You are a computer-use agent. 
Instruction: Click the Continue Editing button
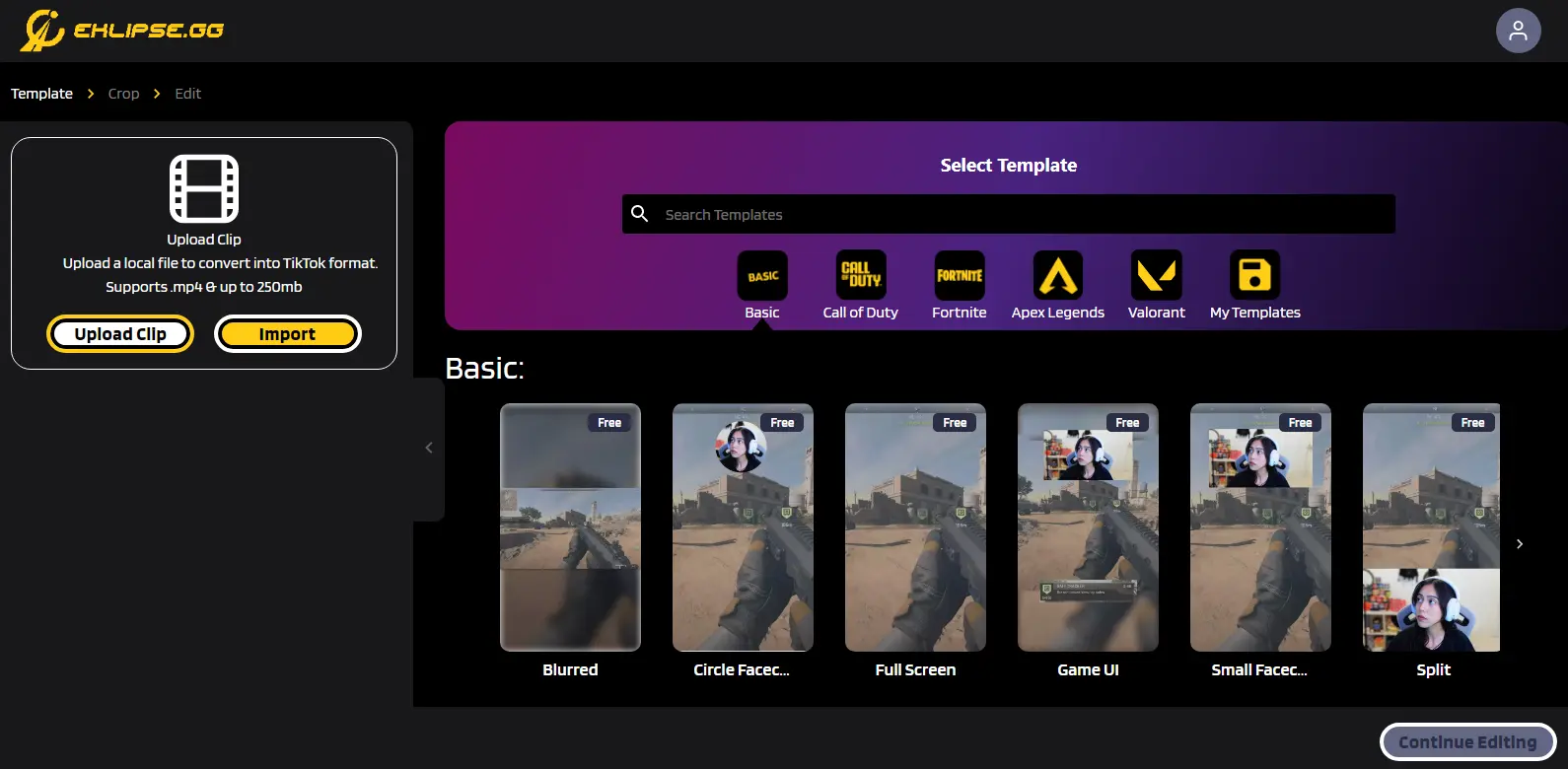(1467, 742)
